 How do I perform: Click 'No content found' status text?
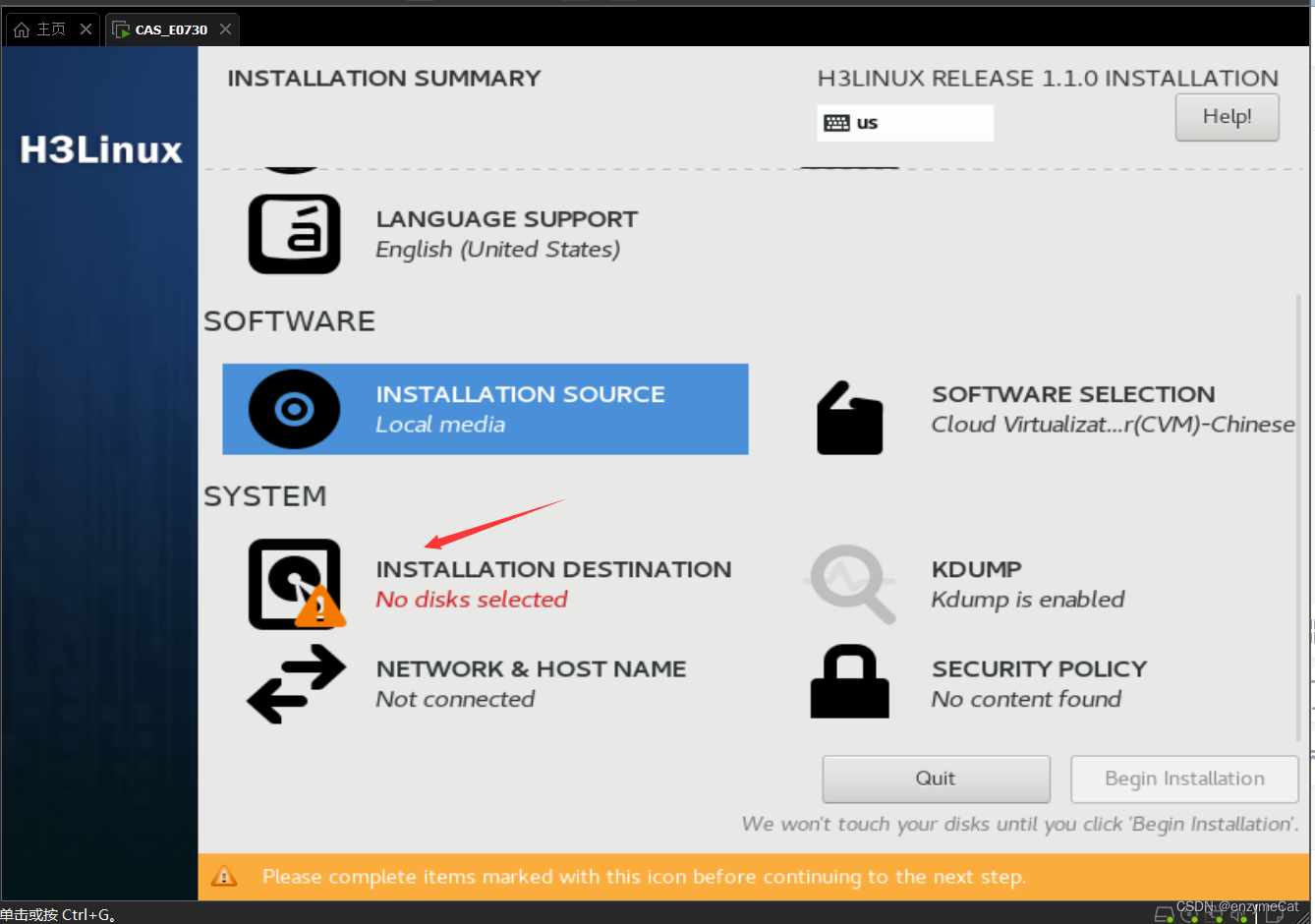pyautogui.click(x=1026, y=699)
